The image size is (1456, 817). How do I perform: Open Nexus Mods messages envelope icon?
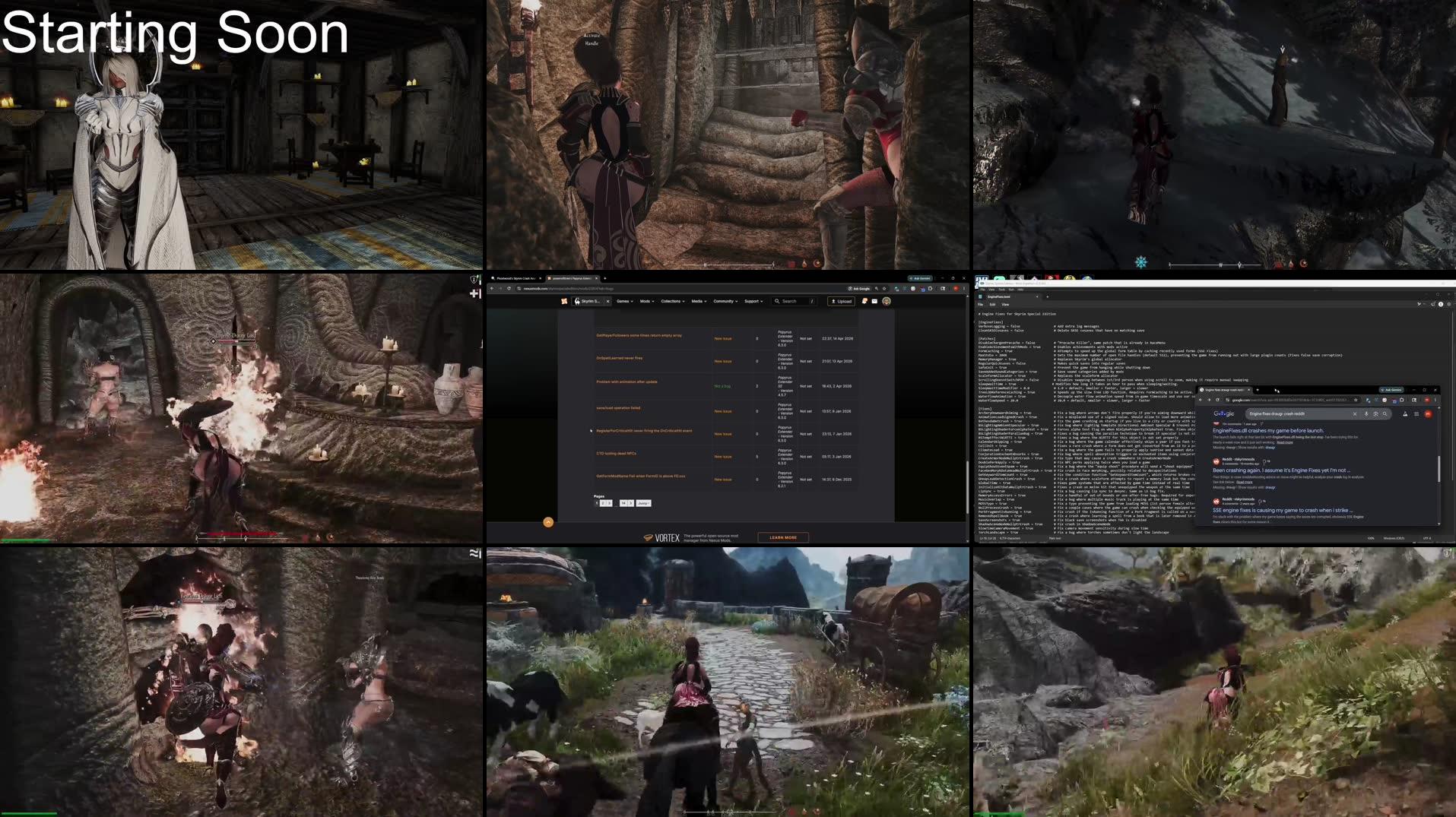[x=874, y=301]
